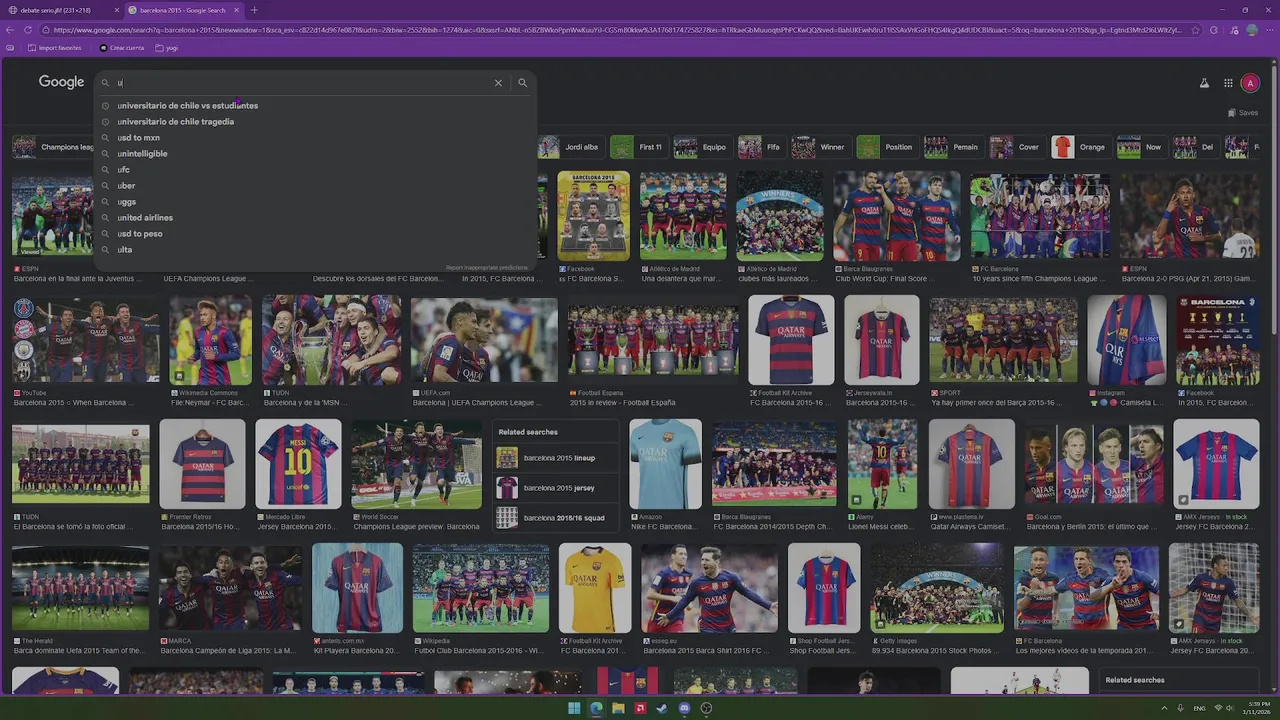Open the Google account avatar menu
The width and height of the screenshot is (1280, 720).
tap(1250, 83)
